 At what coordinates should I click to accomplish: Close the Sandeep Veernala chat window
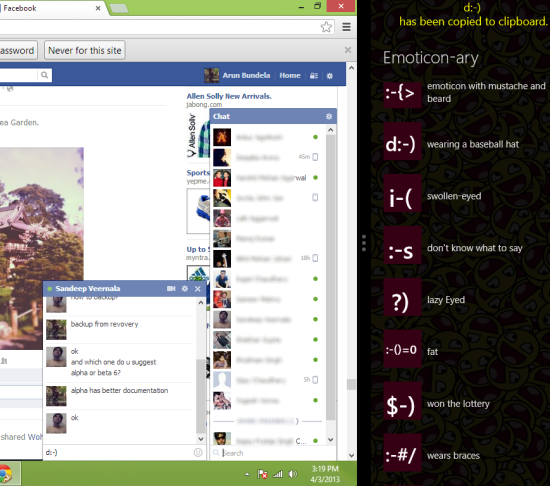click(x=197, y=289)
